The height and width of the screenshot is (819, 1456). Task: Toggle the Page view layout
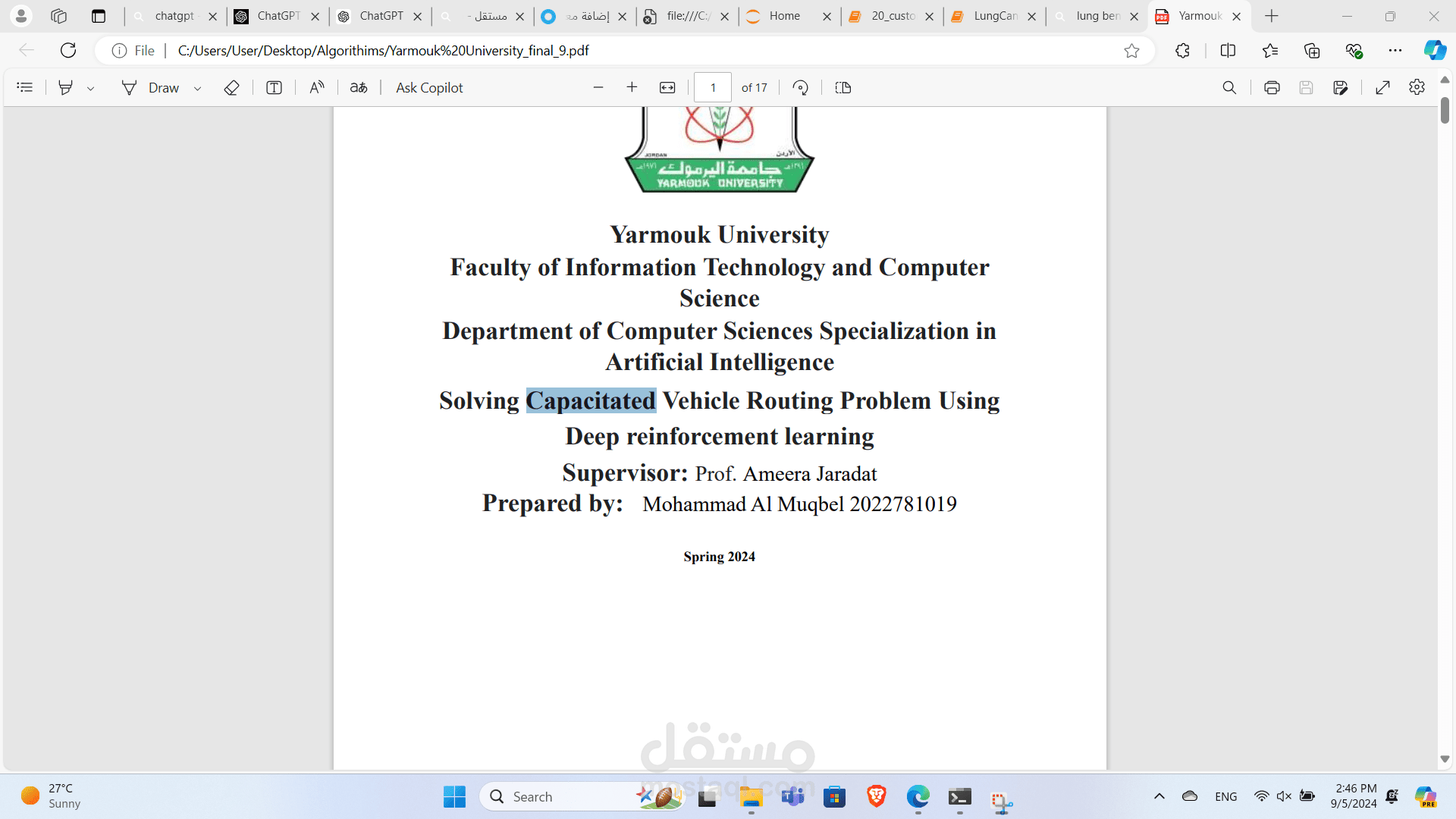[x=843, y=88]
